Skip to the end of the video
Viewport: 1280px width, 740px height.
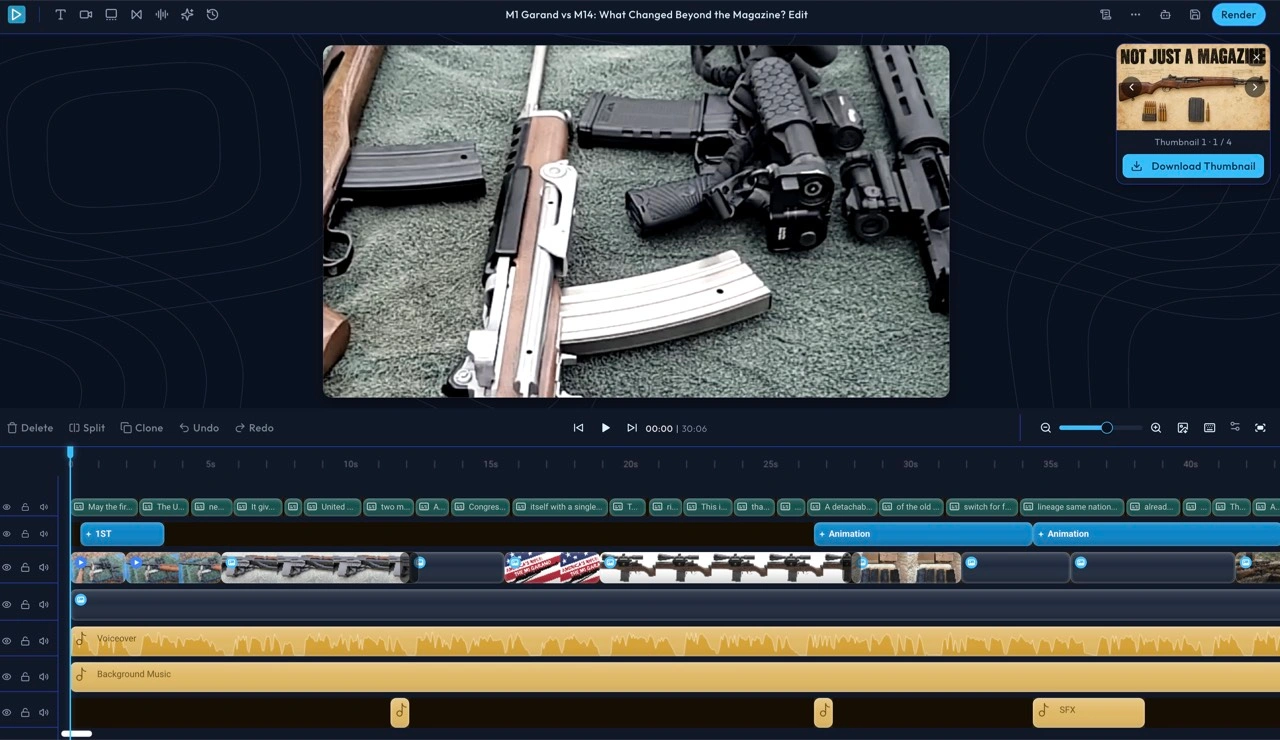(632, 428)
